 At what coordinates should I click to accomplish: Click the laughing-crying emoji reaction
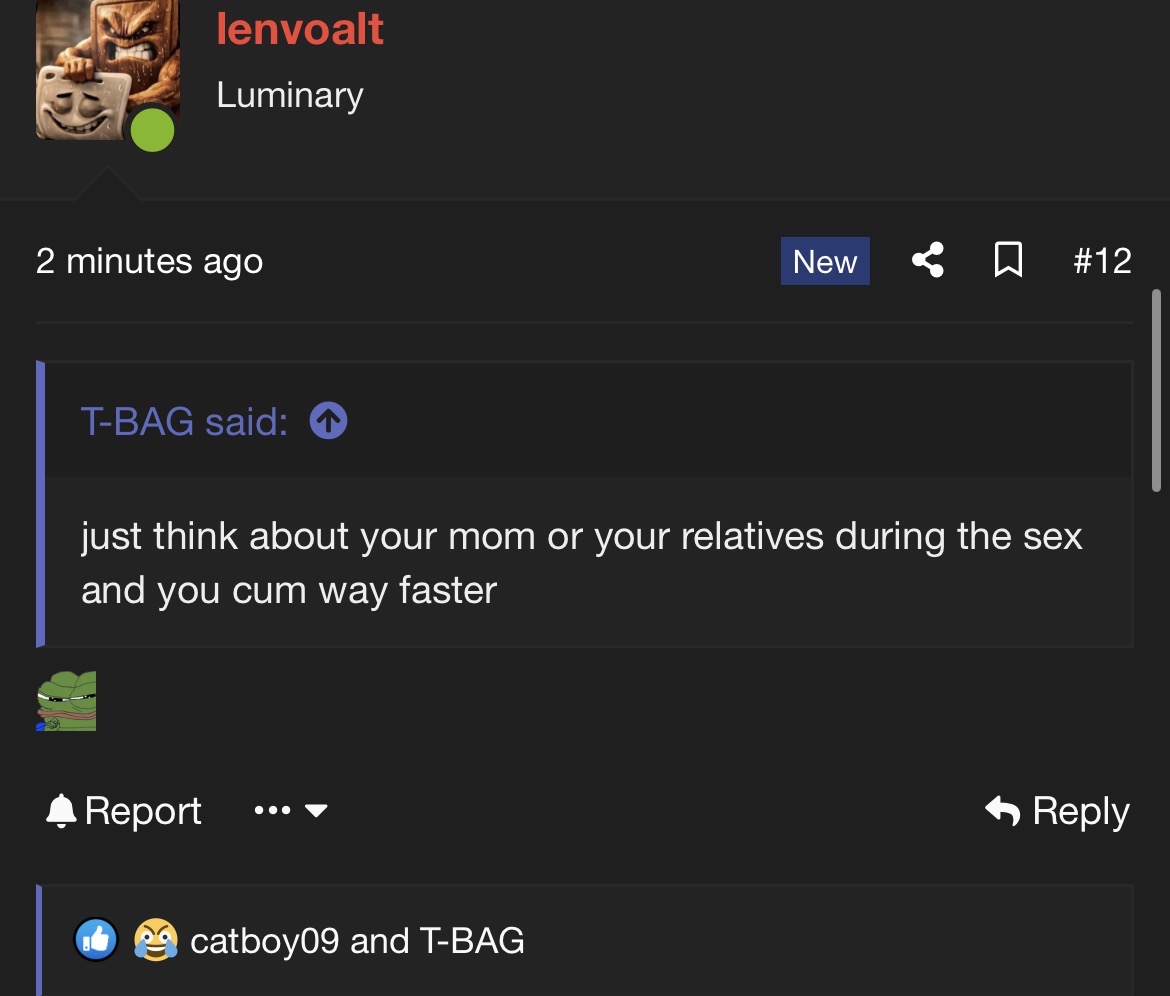tap(156, 939)
